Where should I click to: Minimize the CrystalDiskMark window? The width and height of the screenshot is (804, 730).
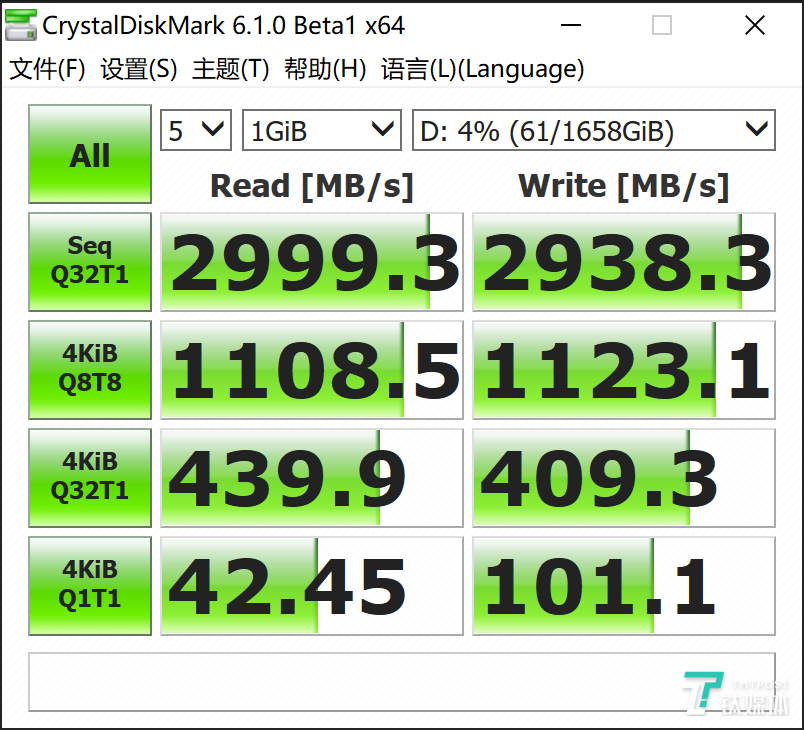[x=572, y=25]
